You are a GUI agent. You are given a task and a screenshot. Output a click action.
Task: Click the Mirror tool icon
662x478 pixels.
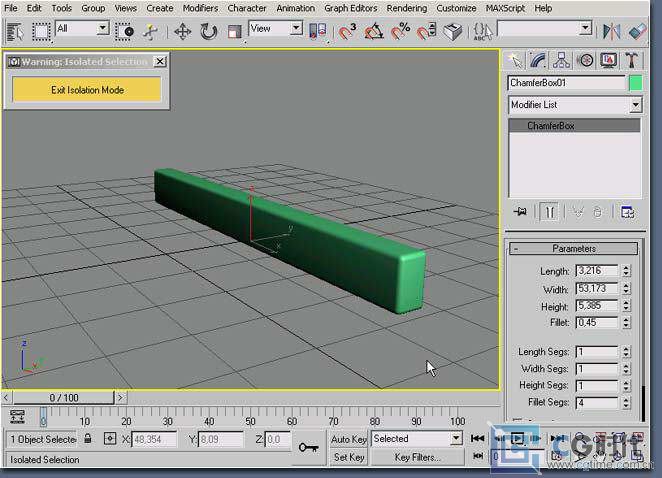[611, 32]
